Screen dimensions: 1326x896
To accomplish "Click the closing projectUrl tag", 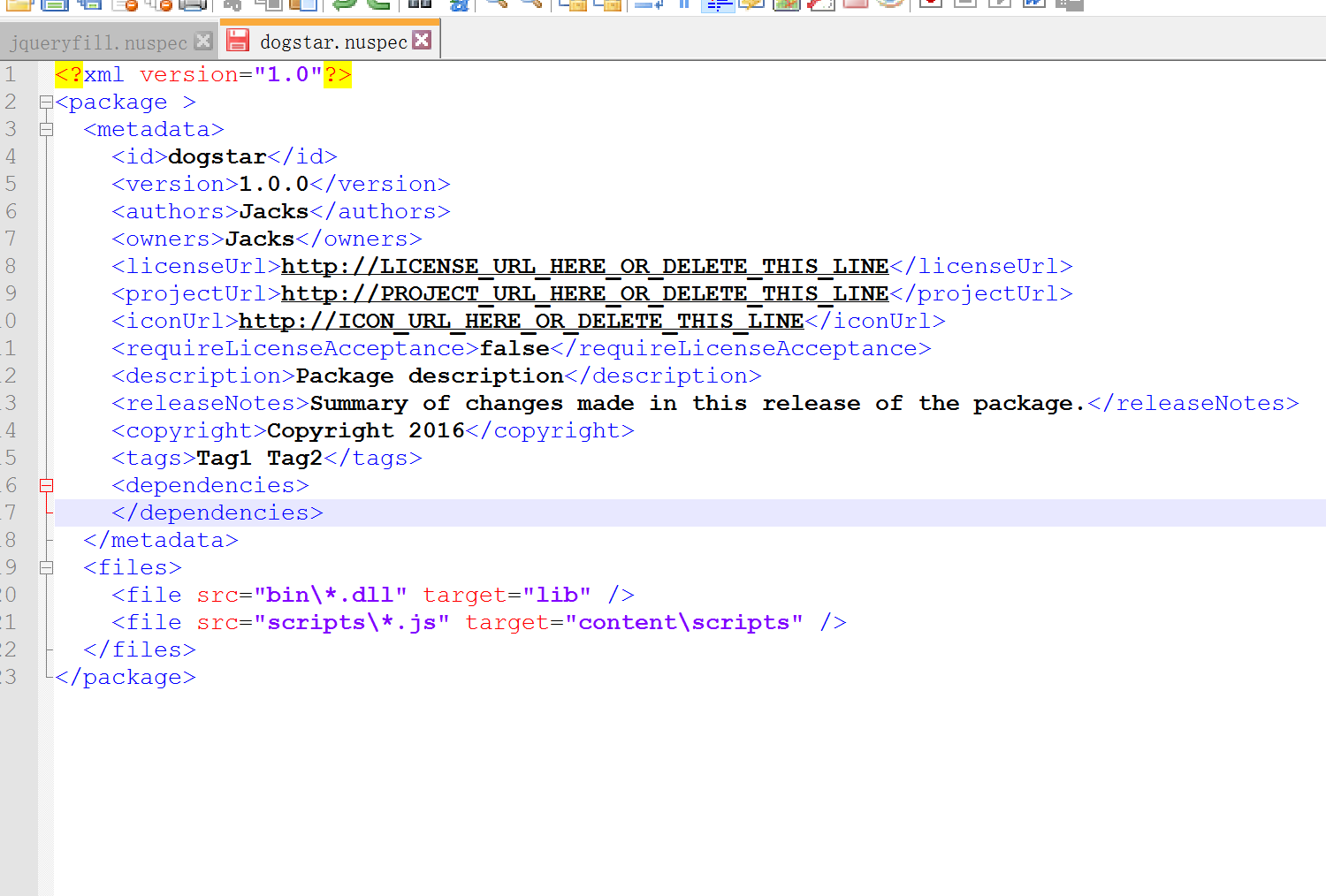I will click(x=981, y=294).
